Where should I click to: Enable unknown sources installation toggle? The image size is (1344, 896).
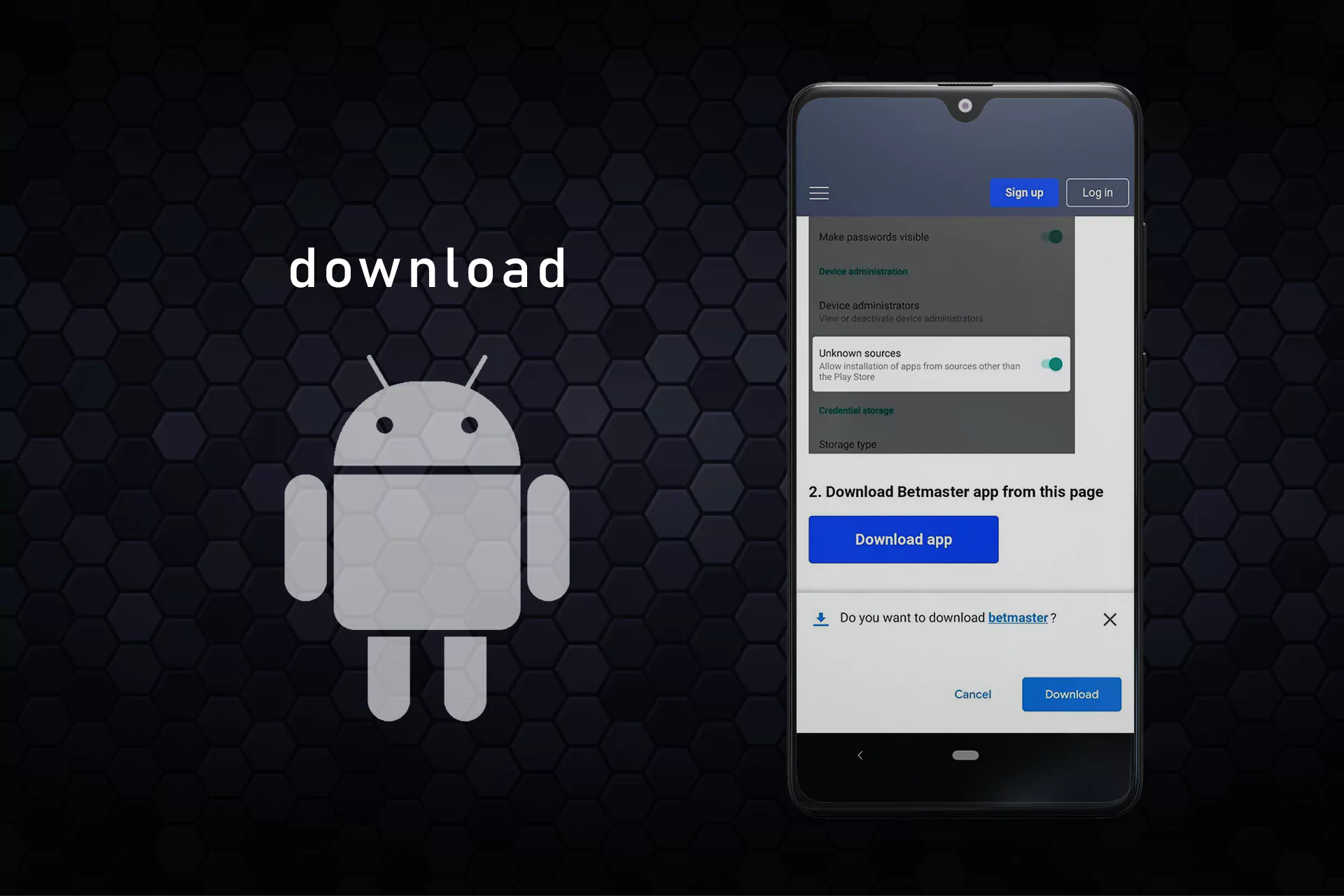point(1052,363)
